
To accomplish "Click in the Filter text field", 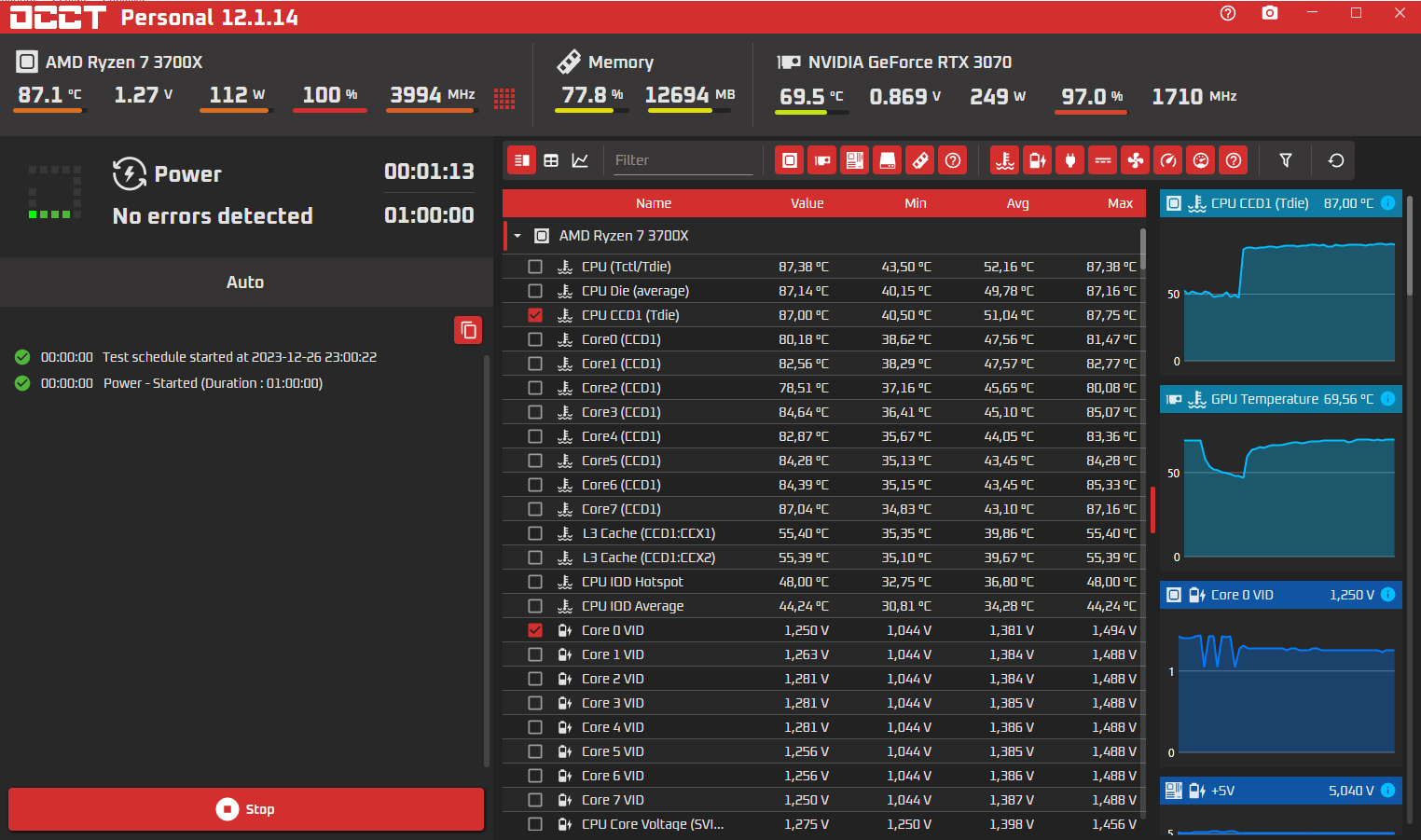I will [x=683, y=160].
